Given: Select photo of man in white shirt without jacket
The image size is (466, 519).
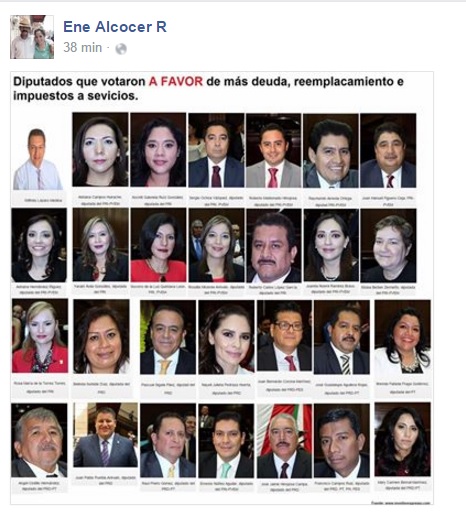Looking at the screenshot, I should 38,159.
